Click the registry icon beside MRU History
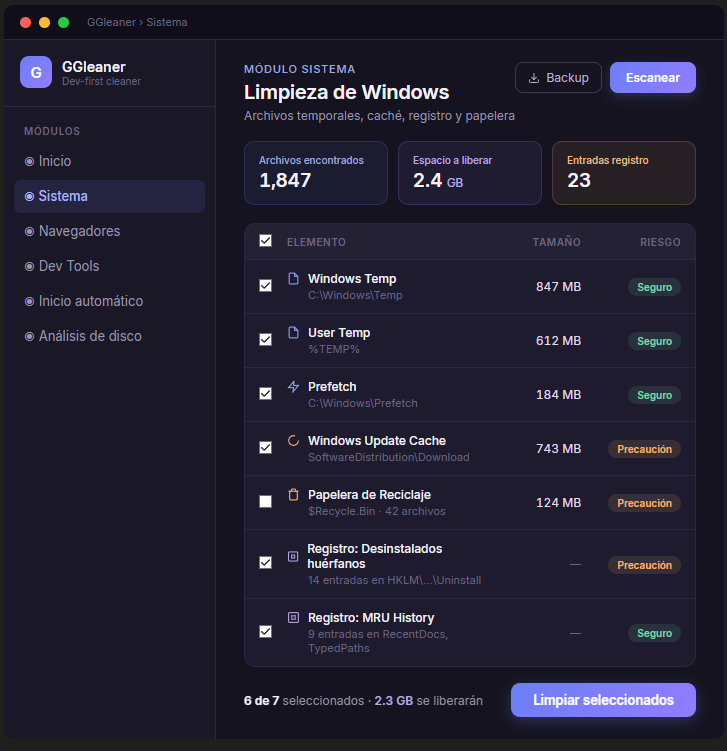Image resolution: width=727 pixels, height=751 pixels. (x=293, y=618)
